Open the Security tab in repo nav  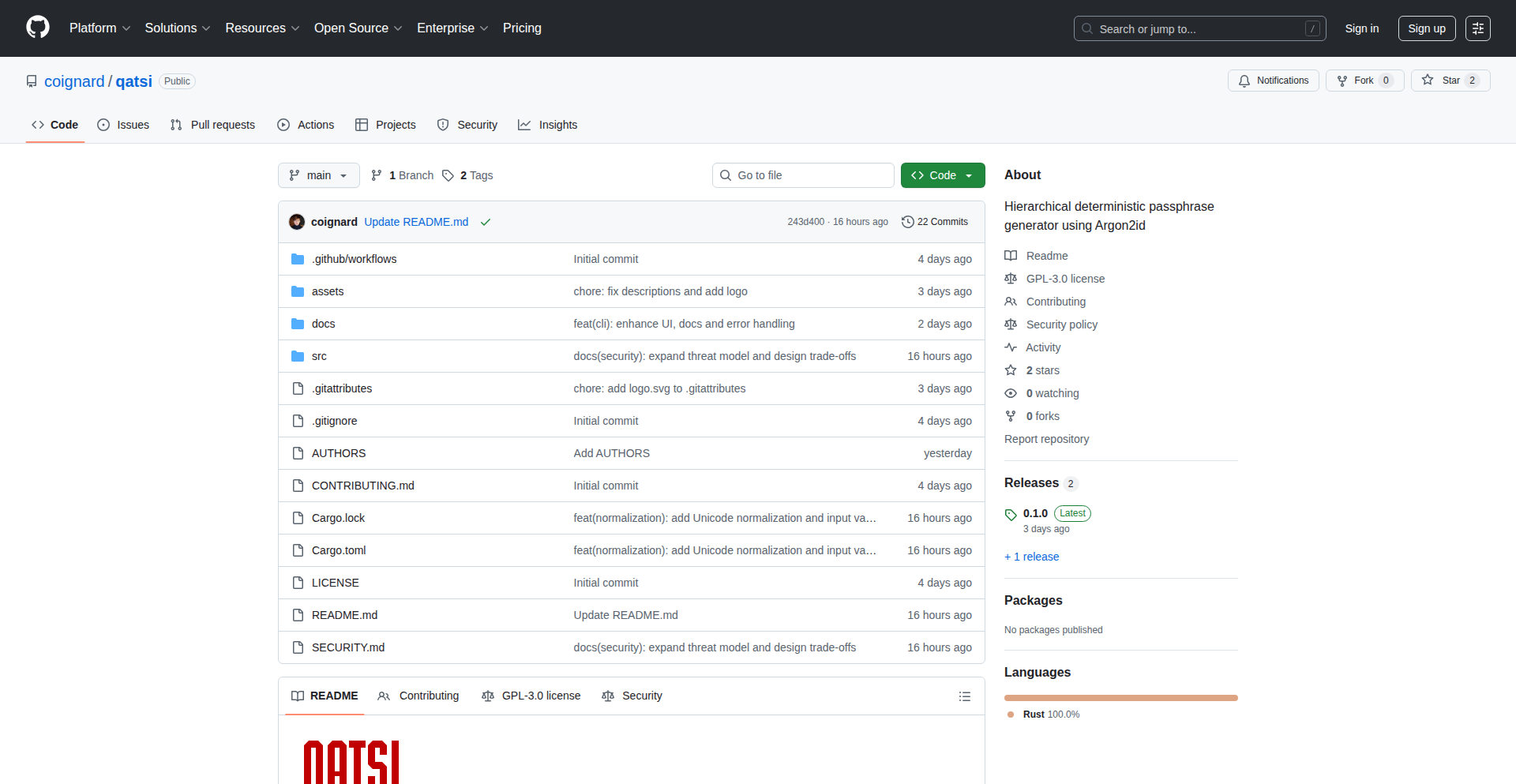[467, 125]
